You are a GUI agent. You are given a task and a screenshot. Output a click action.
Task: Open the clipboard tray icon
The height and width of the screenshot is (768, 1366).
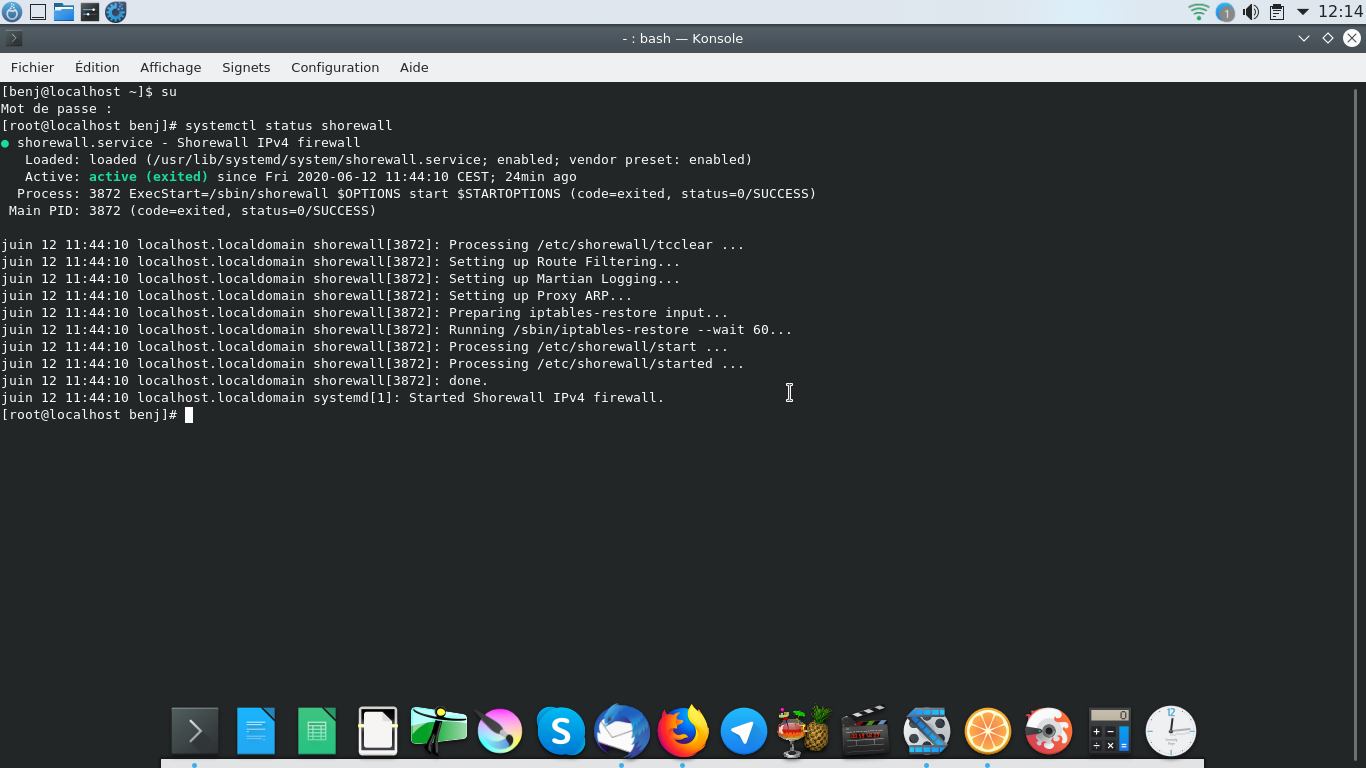click(x=1276, y=12)
